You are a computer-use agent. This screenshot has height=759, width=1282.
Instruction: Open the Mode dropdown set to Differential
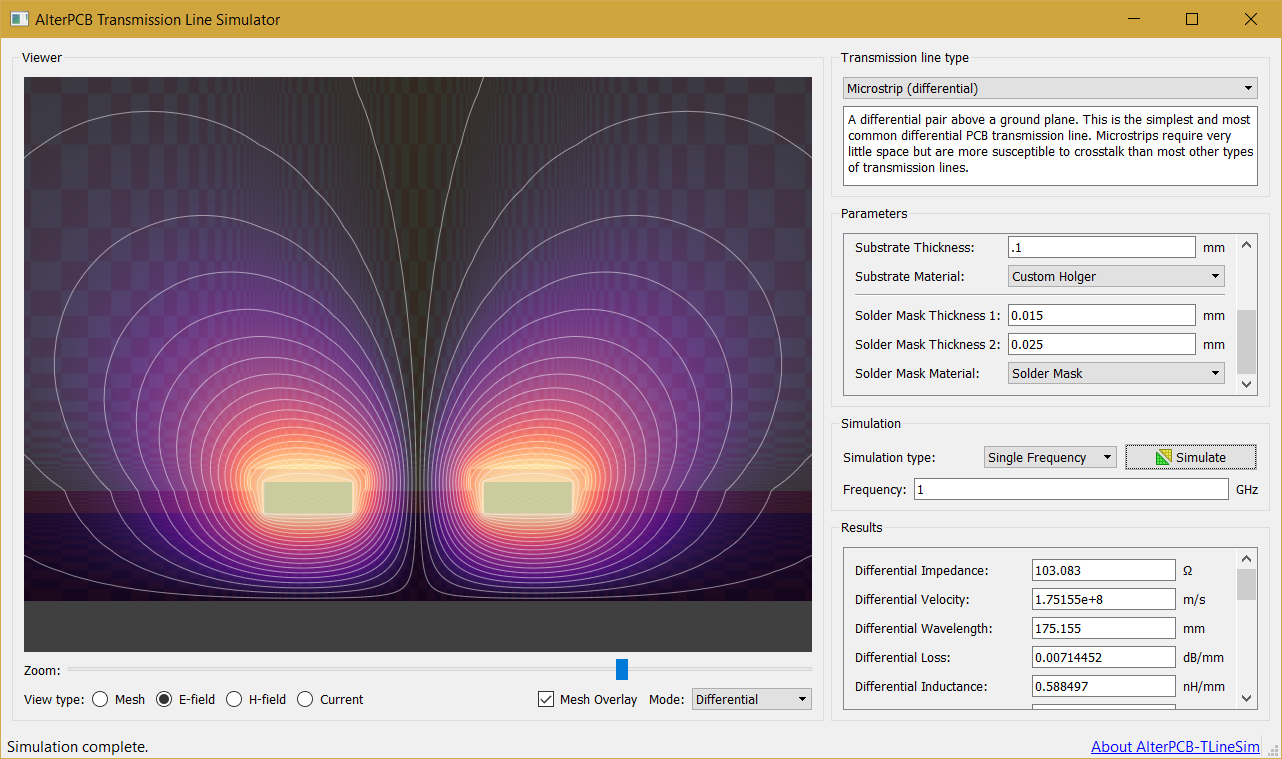point(752,700)
